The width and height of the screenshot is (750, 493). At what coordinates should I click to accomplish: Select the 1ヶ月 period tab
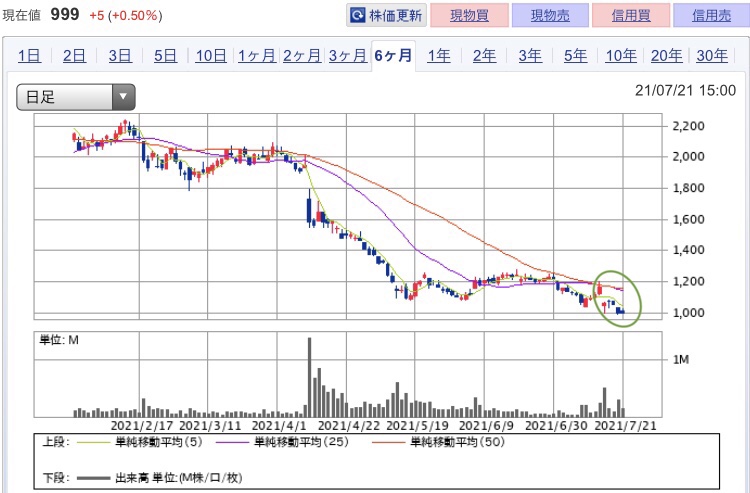[x=256, y=56]
